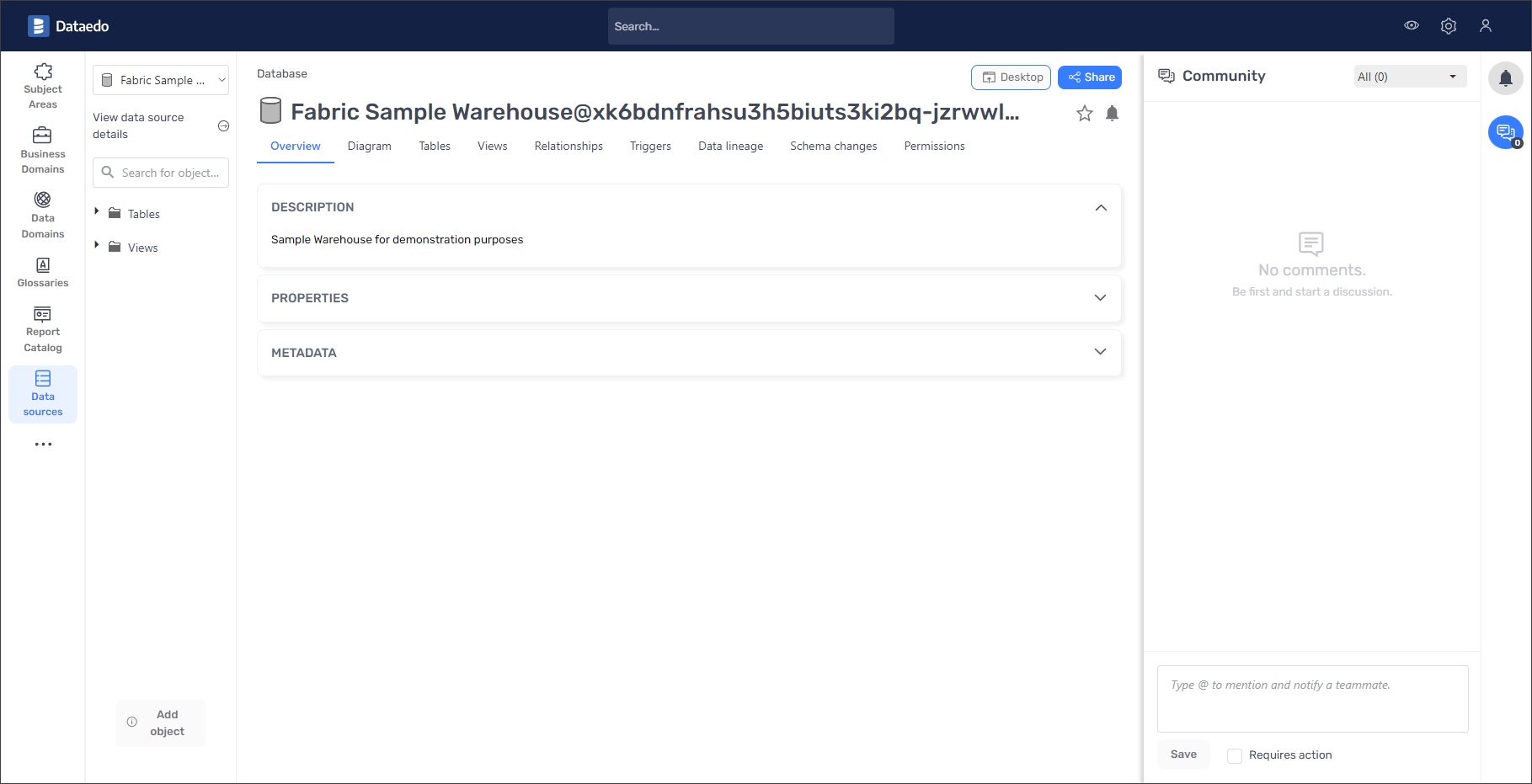Open the Triggers tab
The width and height of the screenshot is (1532, 784).
pos(651,147)
